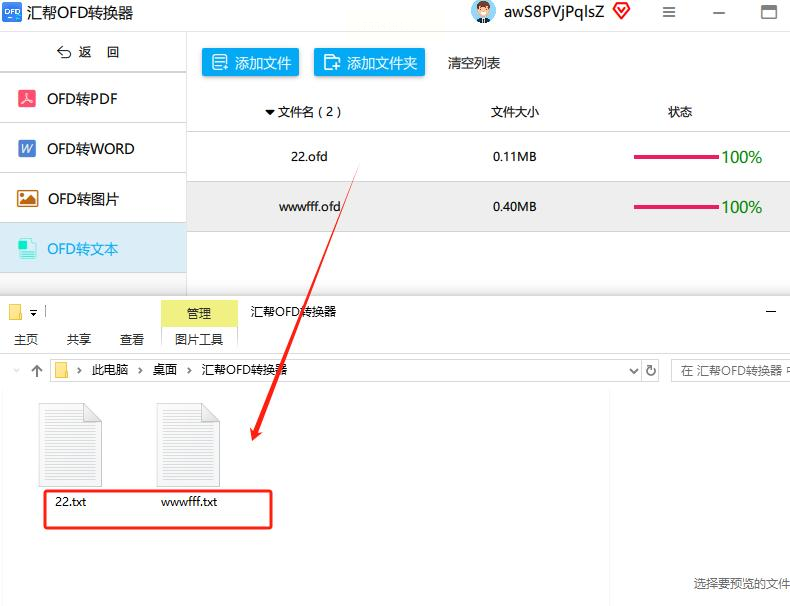Click the 添加文件夹 button
790x606 pixels.
tap(369, 62)
